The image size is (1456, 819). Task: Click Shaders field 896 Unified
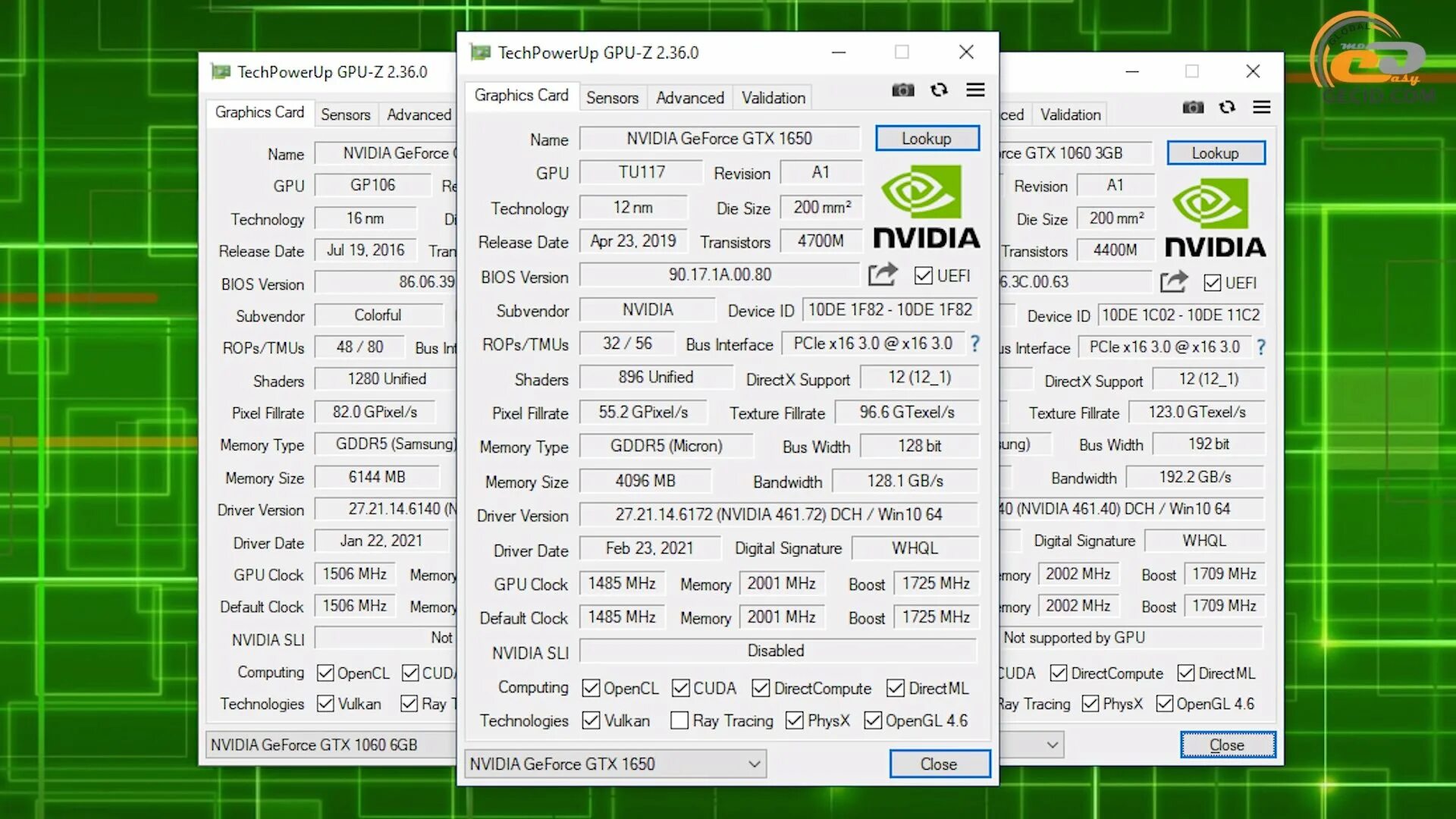click(656, 377)
